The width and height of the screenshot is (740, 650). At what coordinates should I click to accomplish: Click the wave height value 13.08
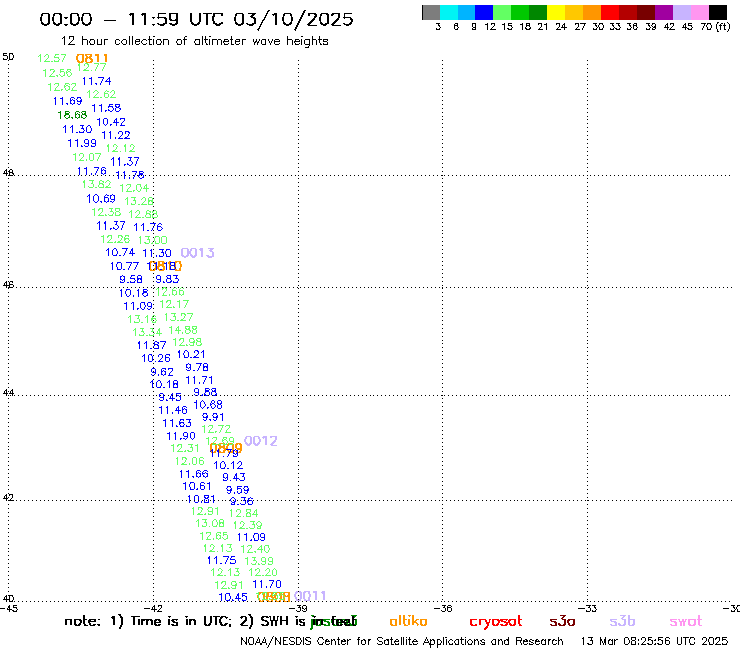point(210,523)
